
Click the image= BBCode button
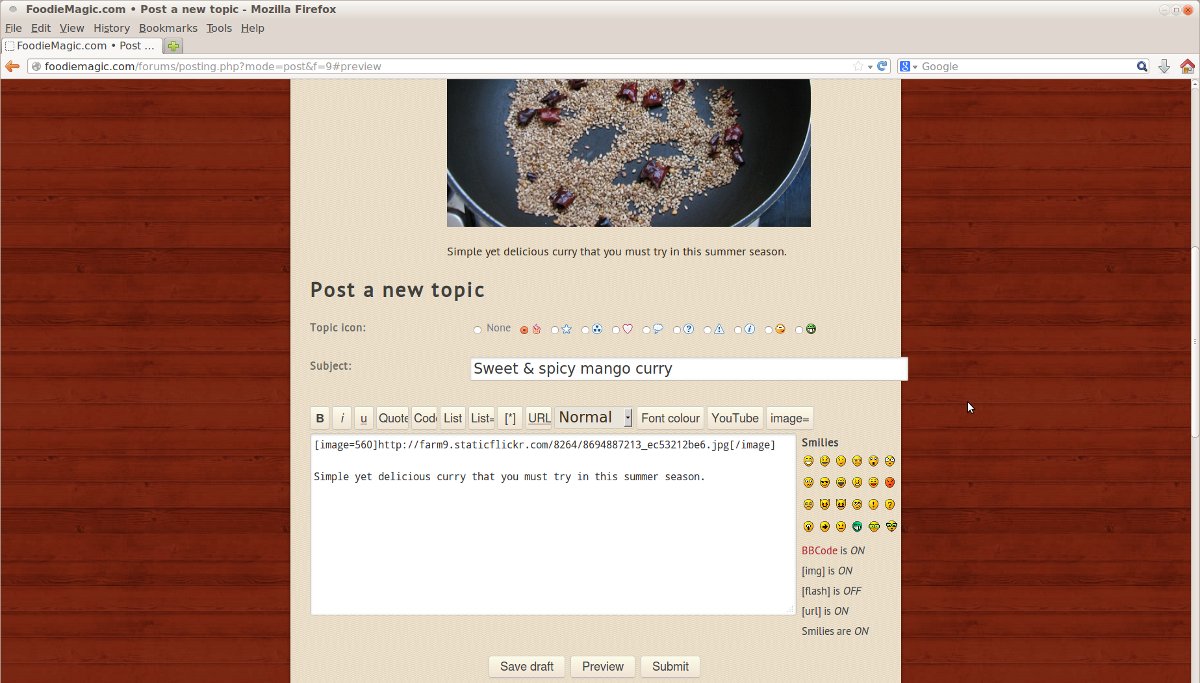789,418
